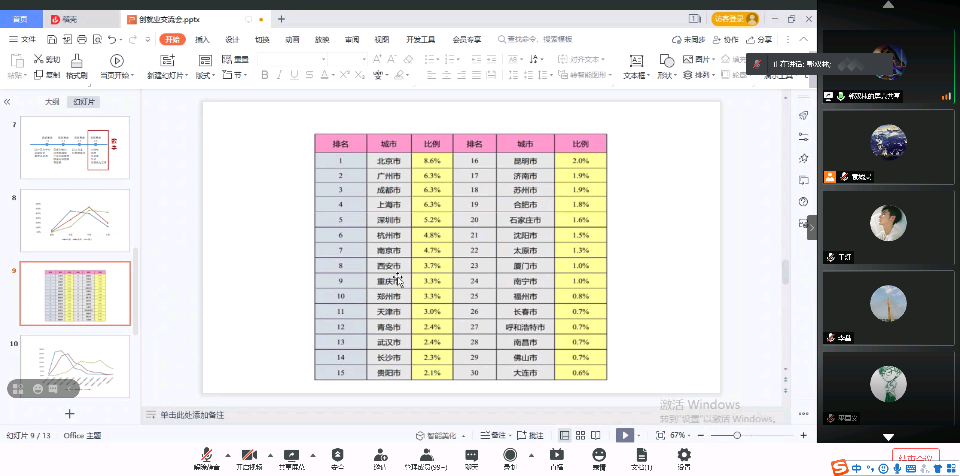Select slide 8 thumbnail with line chart
The height and width of the screenshot is (476, 960).
[x=75, y=220]
